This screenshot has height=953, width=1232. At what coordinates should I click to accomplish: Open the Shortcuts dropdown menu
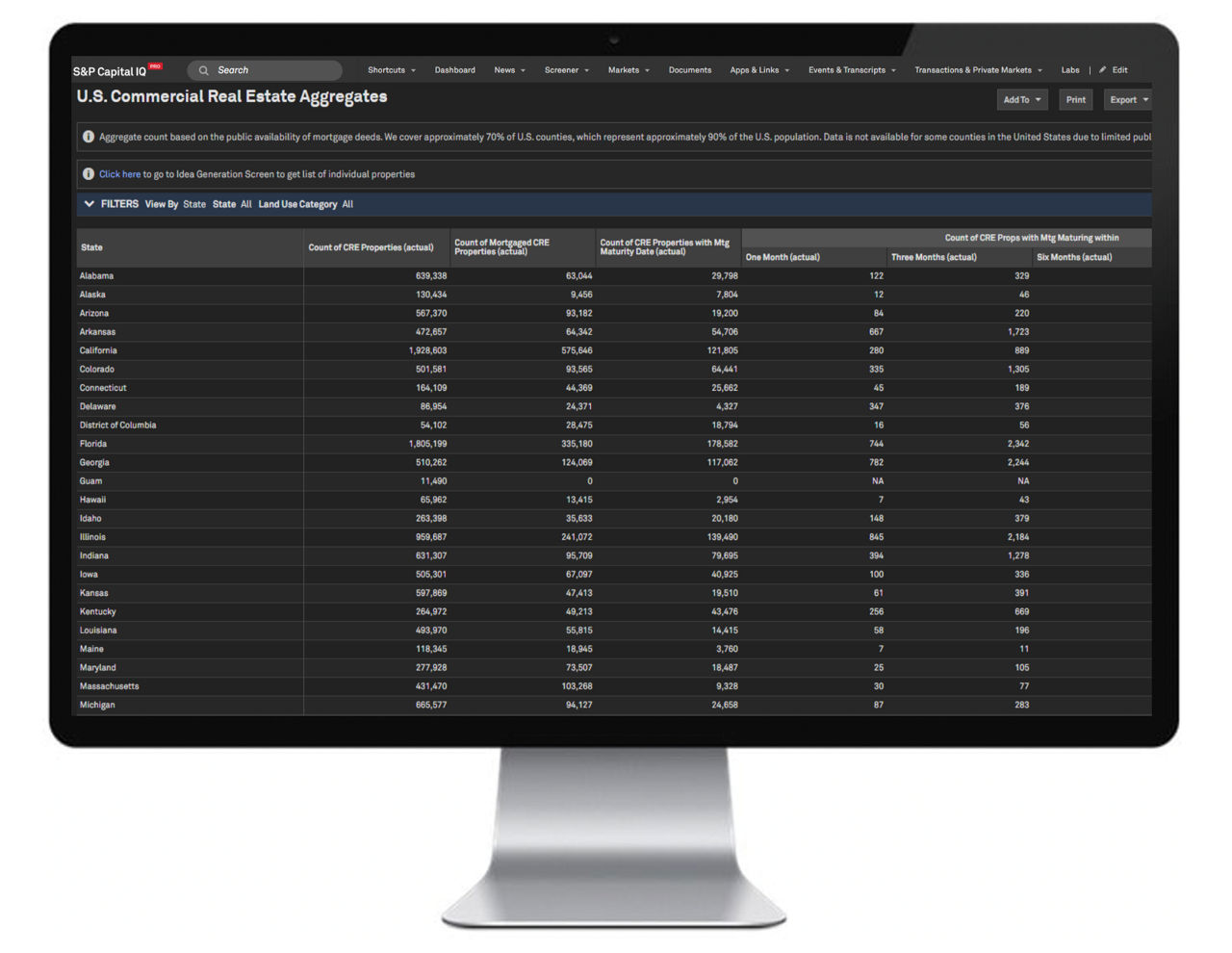[391, 70]
